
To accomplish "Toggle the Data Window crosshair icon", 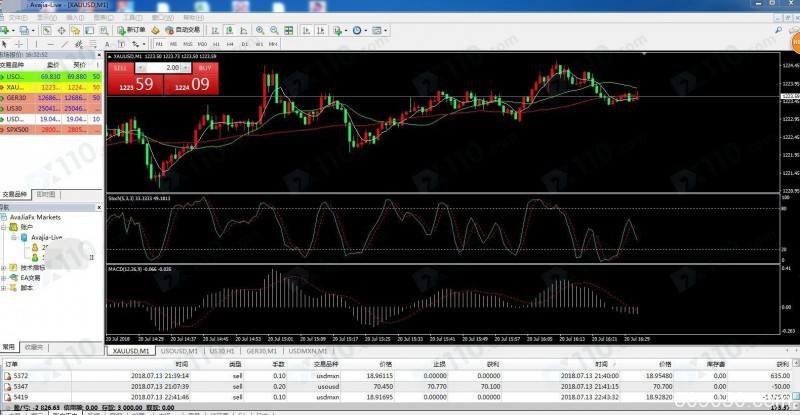I will pos(61,30).
